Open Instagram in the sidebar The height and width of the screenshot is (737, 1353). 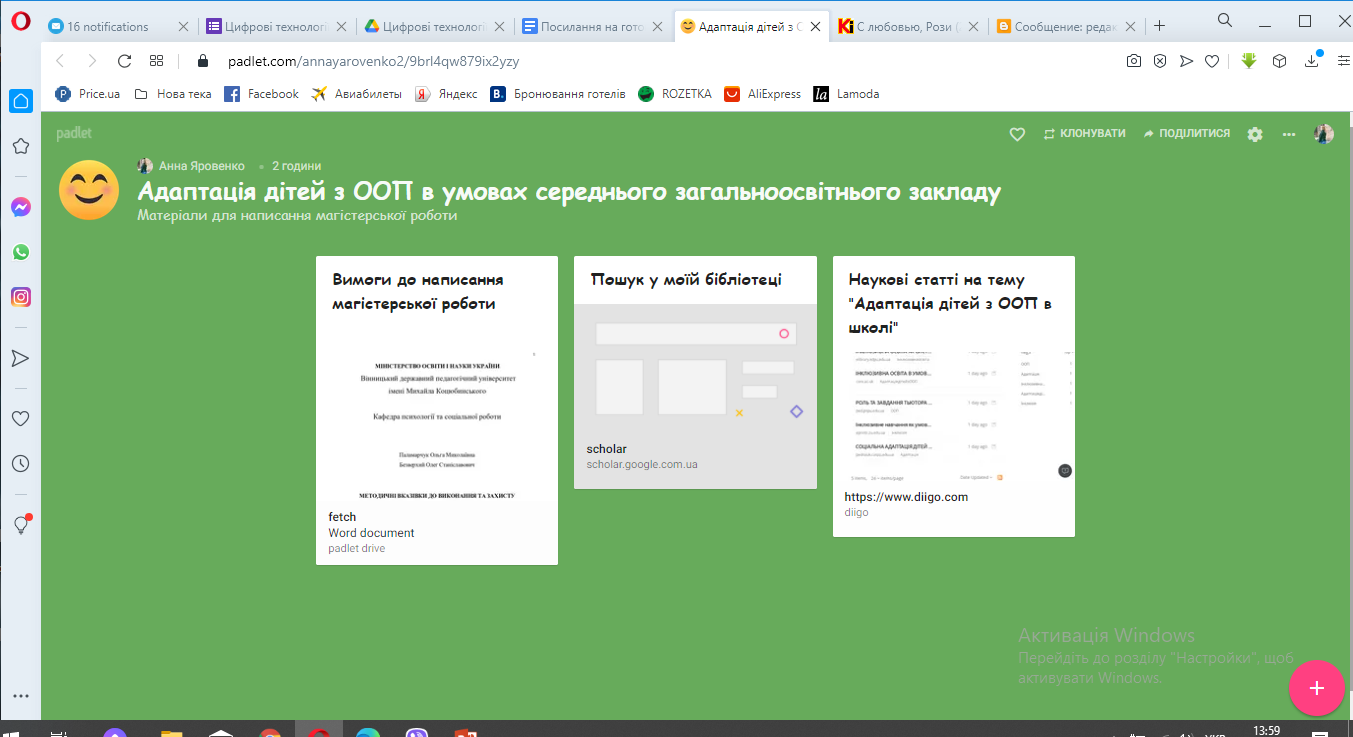(20, 297)
